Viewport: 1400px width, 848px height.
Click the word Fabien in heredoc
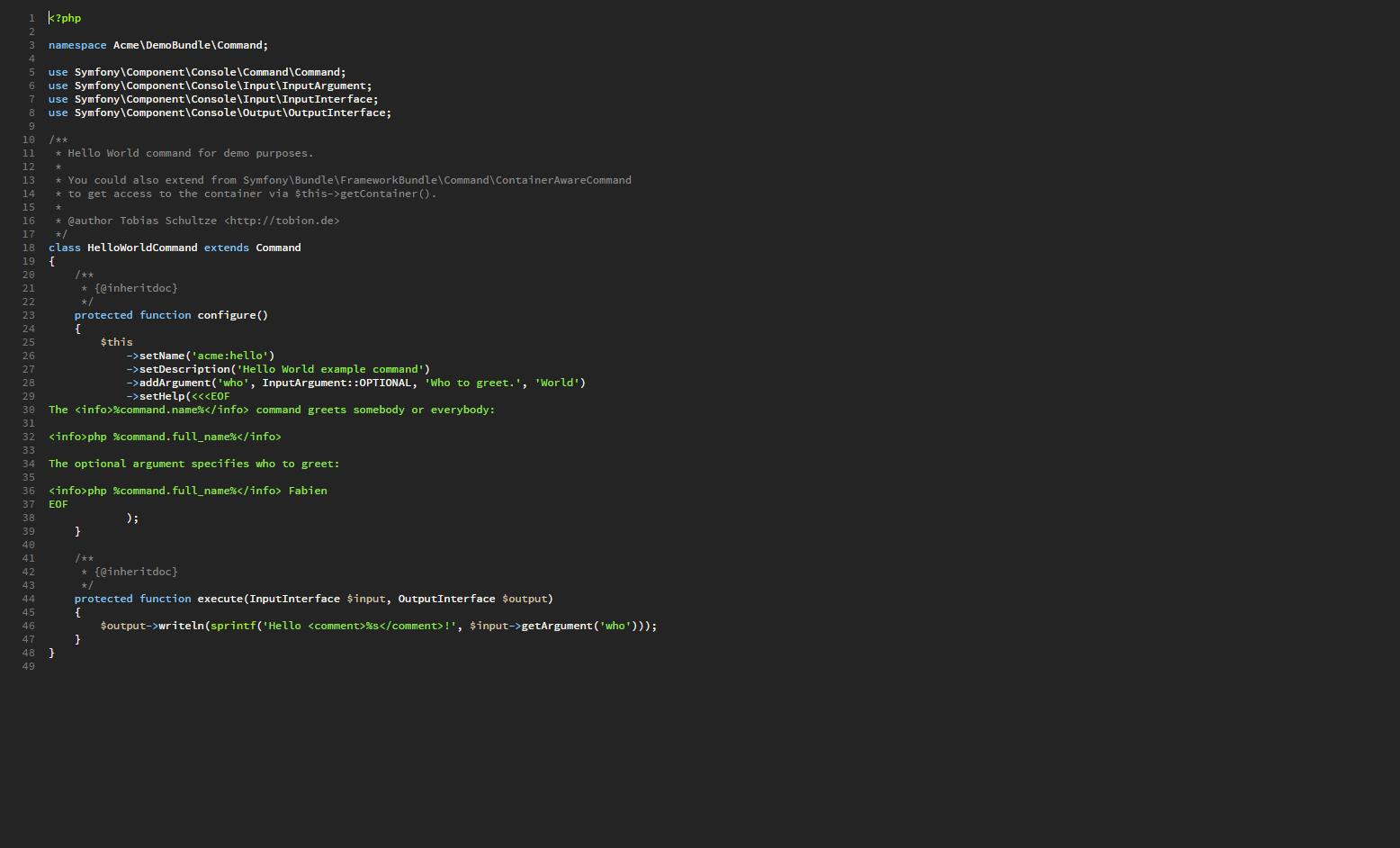point(308,491)
